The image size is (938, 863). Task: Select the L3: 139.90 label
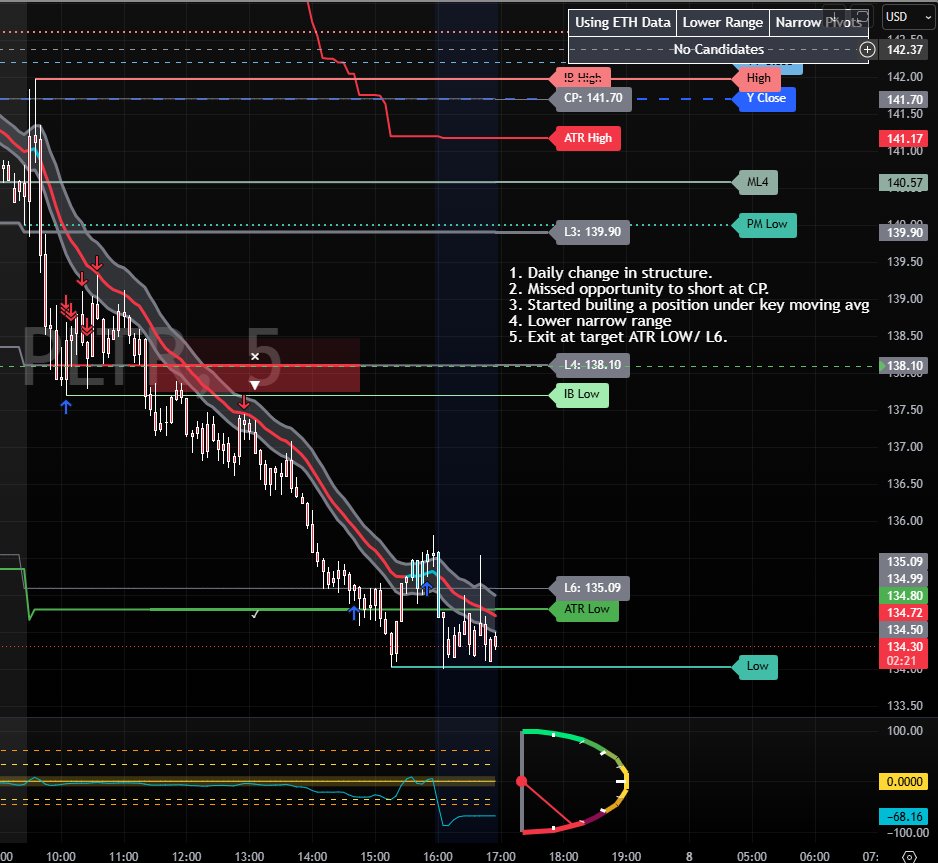click(592, 231)
